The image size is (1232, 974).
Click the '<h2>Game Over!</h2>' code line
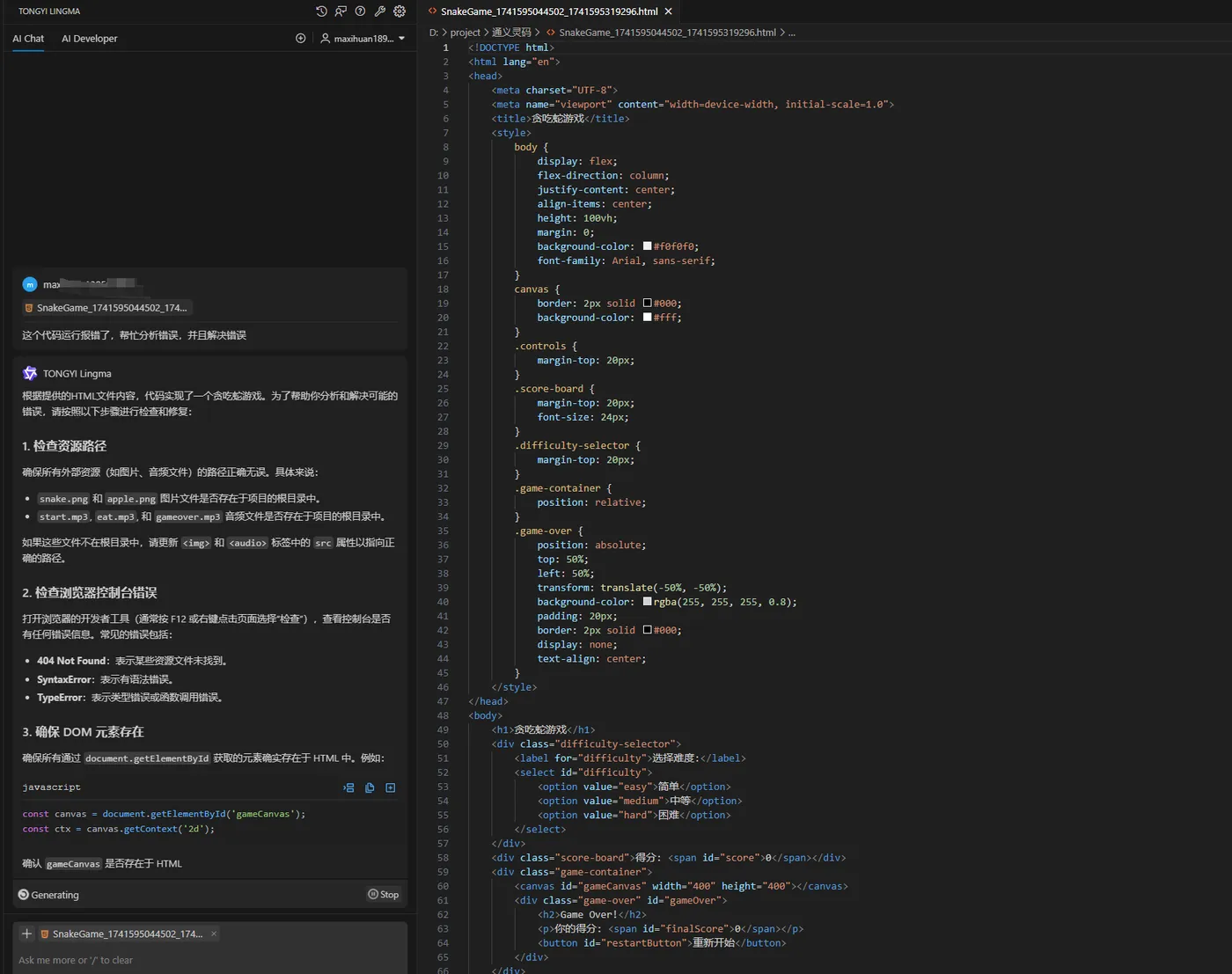(591, 914)
